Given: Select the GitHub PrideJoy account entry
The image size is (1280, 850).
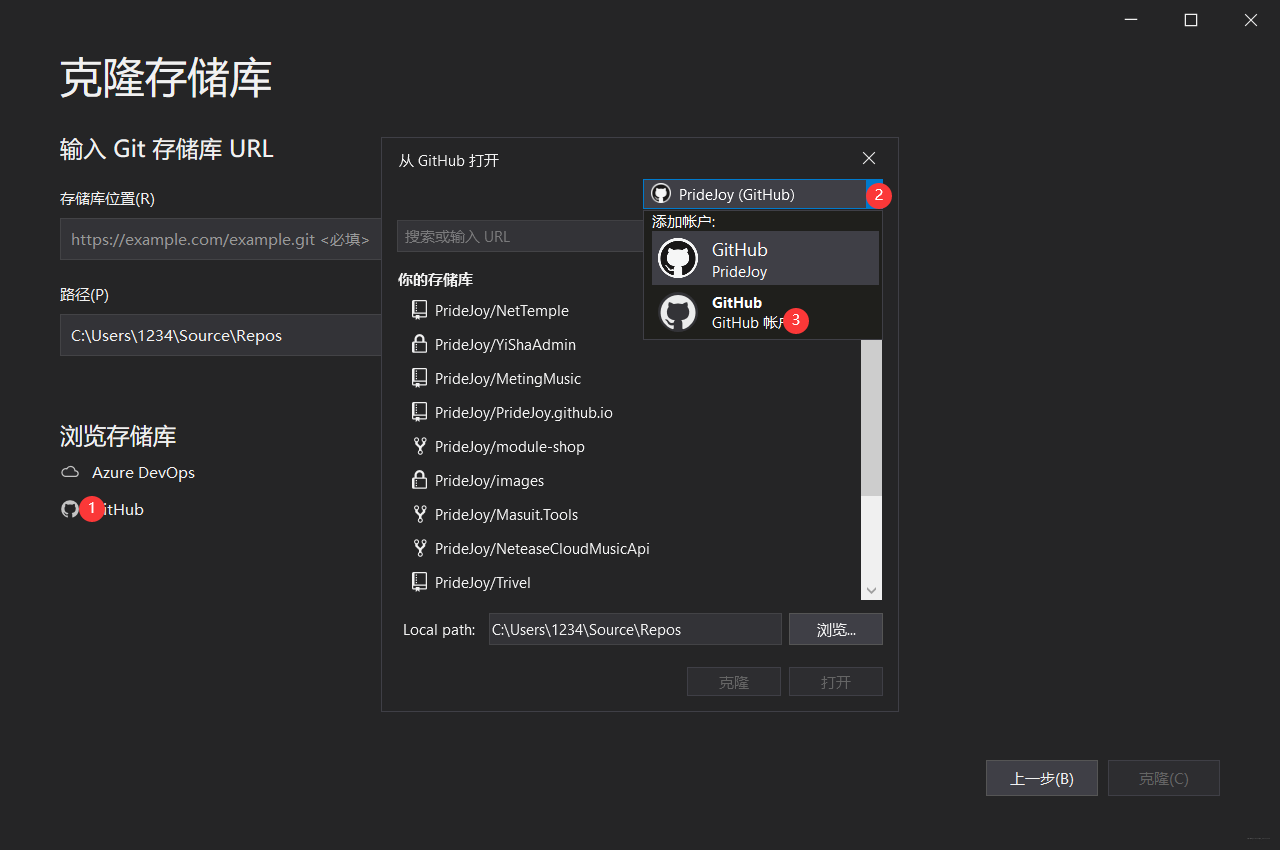Looking at the screenshot, I should tap(765, 258).
